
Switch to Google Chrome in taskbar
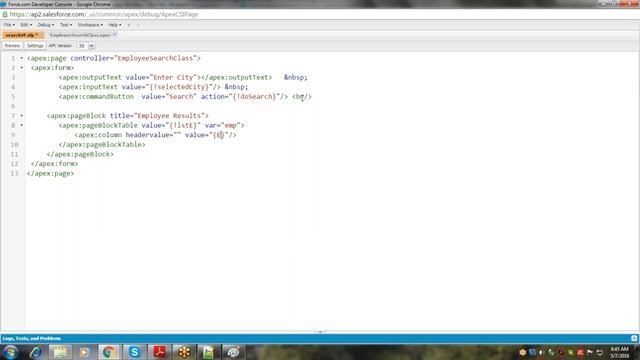109,352
